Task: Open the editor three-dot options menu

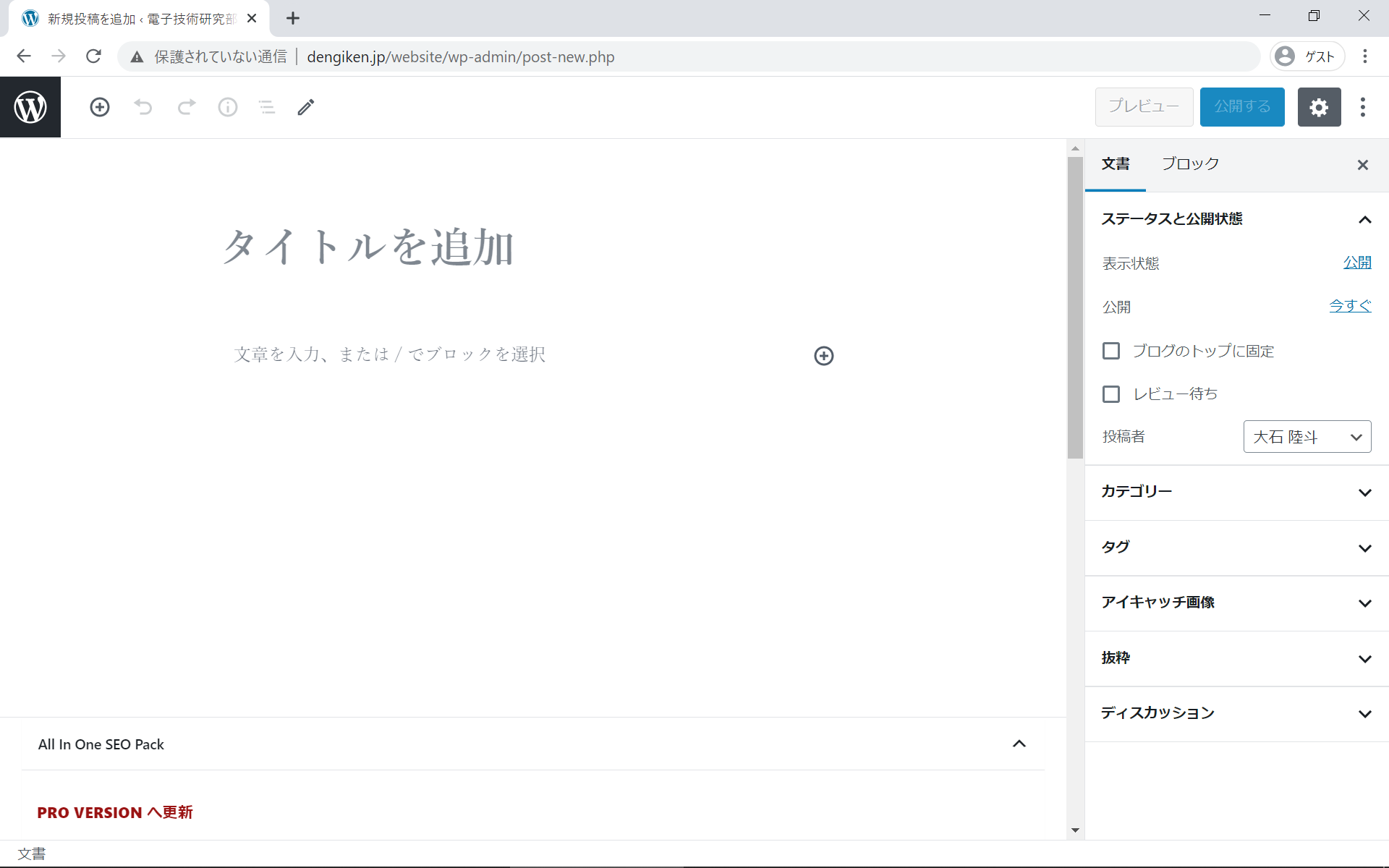Action: click(x=1363, y=107)
